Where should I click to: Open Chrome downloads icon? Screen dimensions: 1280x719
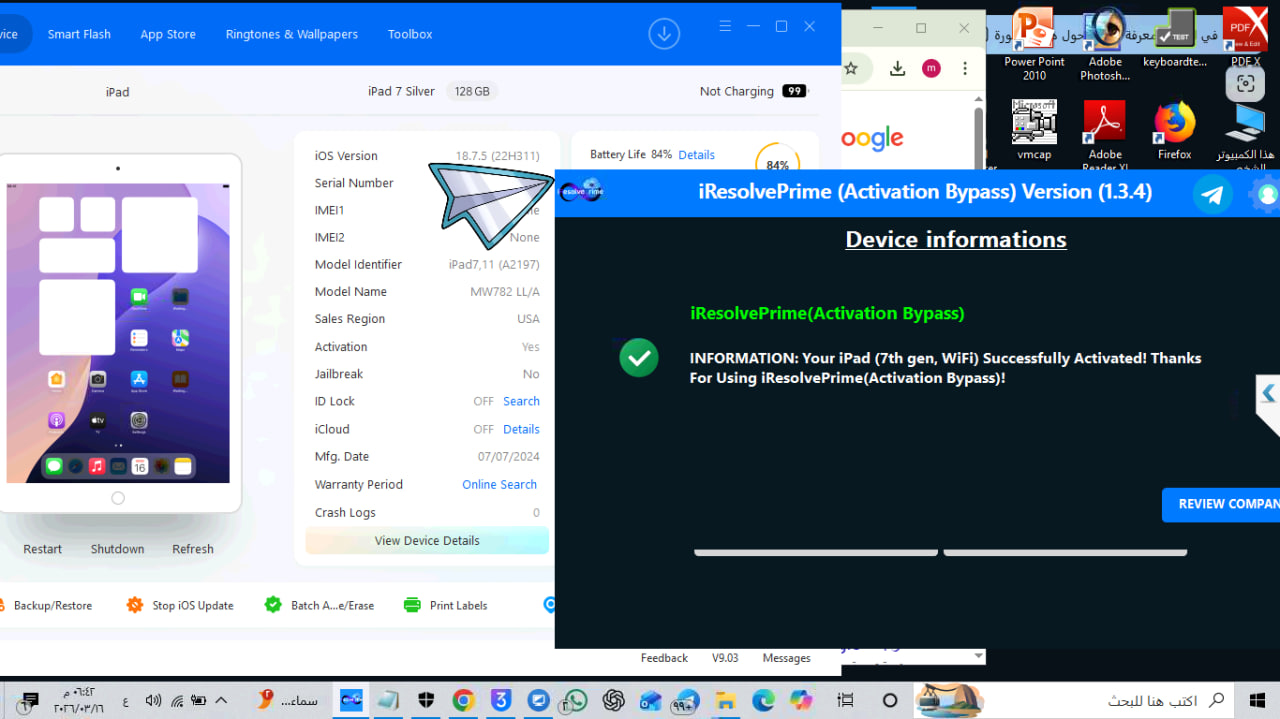(897, 68)
